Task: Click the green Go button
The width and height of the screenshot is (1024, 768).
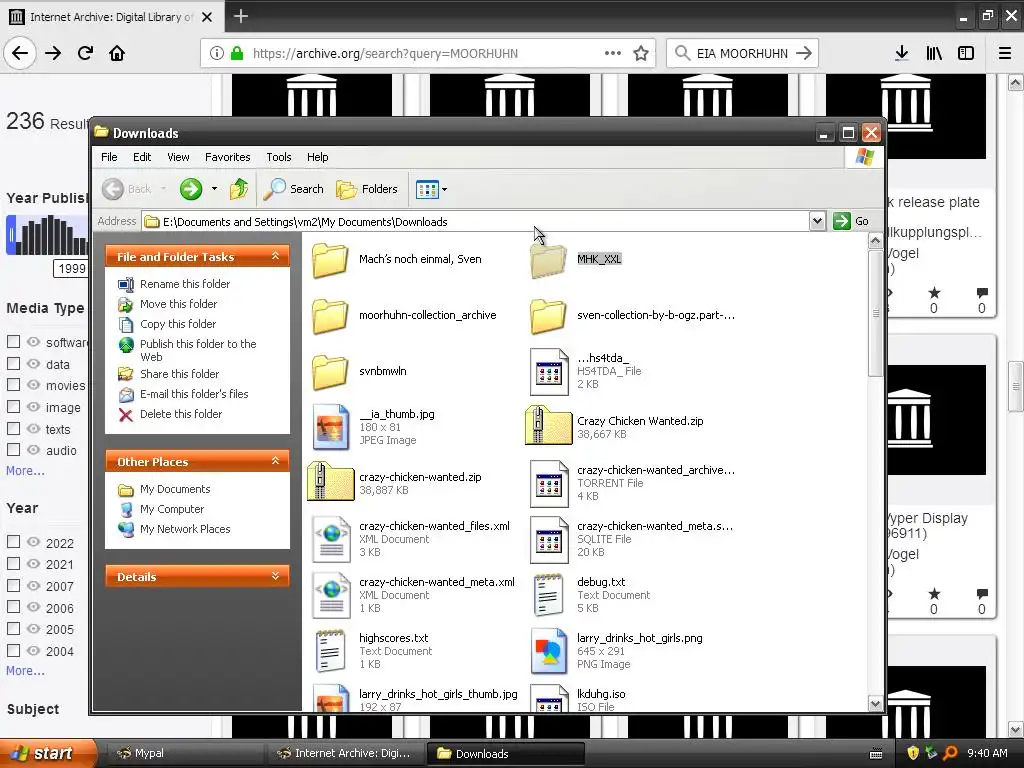Action: click(x=851, y=221)
